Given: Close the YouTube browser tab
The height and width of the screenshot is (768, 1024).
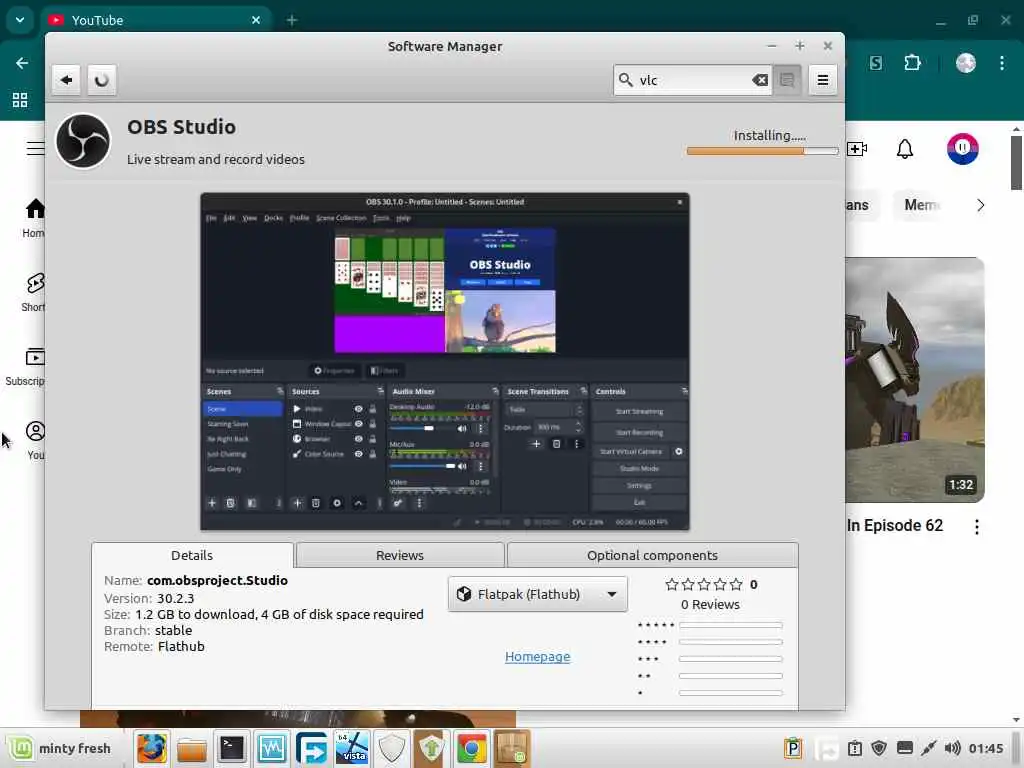Looking at the screenshot, I should coord(256,20).
